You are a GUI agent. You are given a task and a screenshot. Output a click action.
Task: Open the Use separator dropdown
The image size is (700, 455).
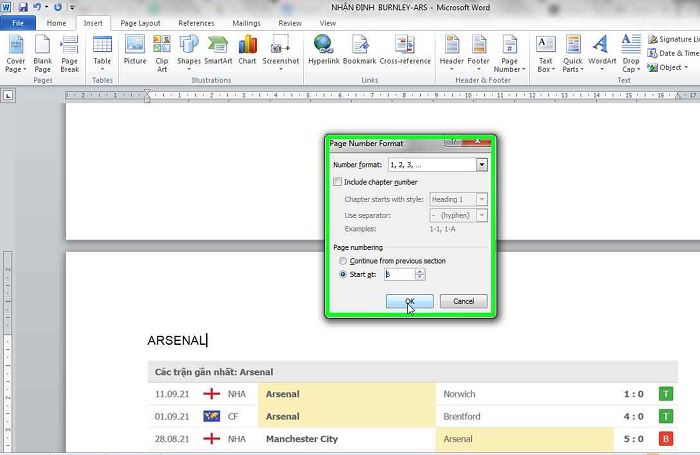pos(482,215)
